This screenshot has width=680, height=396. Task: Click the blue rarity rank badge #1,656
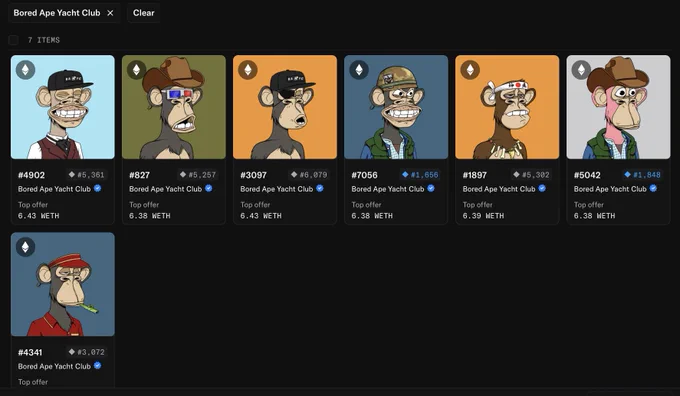[420, 175]
